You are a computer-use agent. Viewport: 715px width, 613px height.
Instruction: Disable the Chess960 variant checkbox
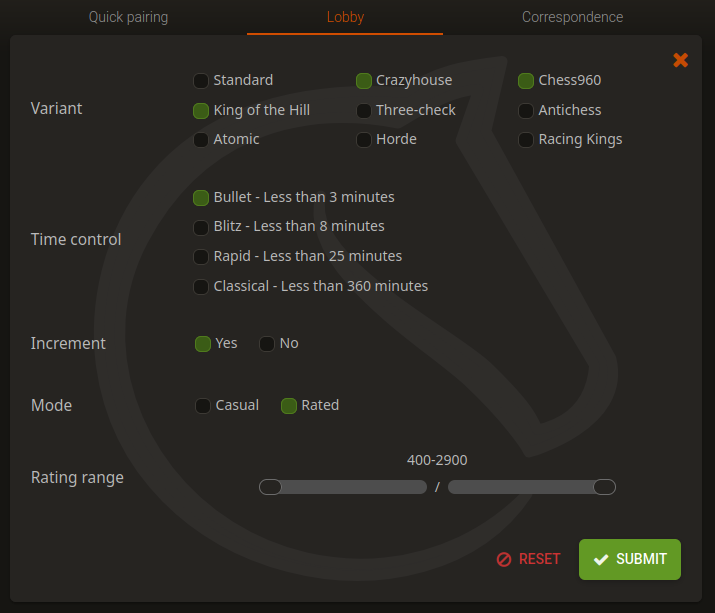pos(526,81)
